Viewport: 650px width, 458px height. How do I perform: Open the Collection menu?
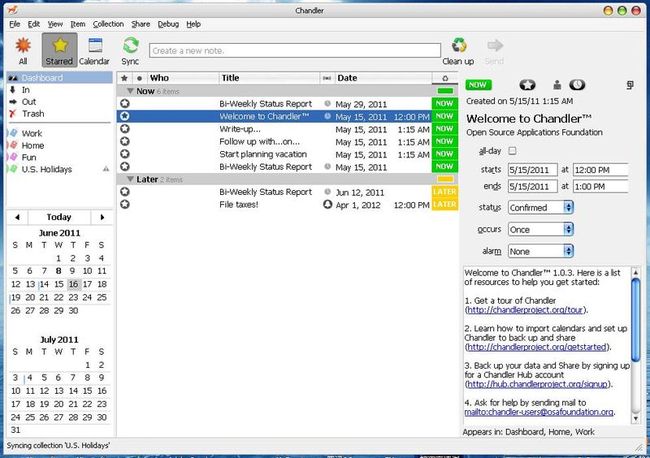pos(108,24)
